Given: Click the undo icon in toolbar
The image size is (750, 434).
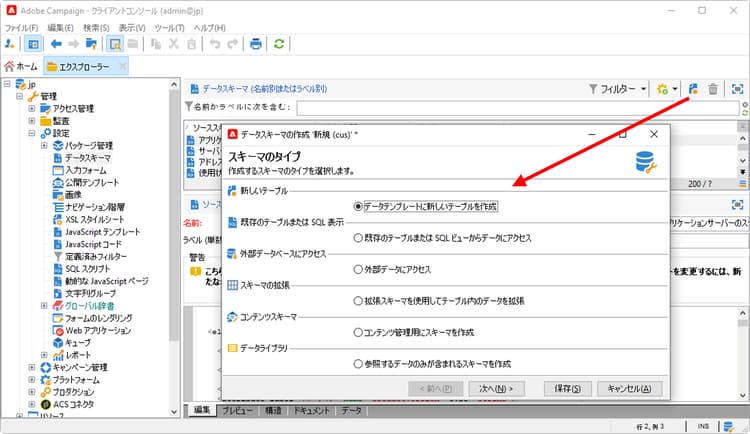Looking at the screenshot, I should coord(215,44).
